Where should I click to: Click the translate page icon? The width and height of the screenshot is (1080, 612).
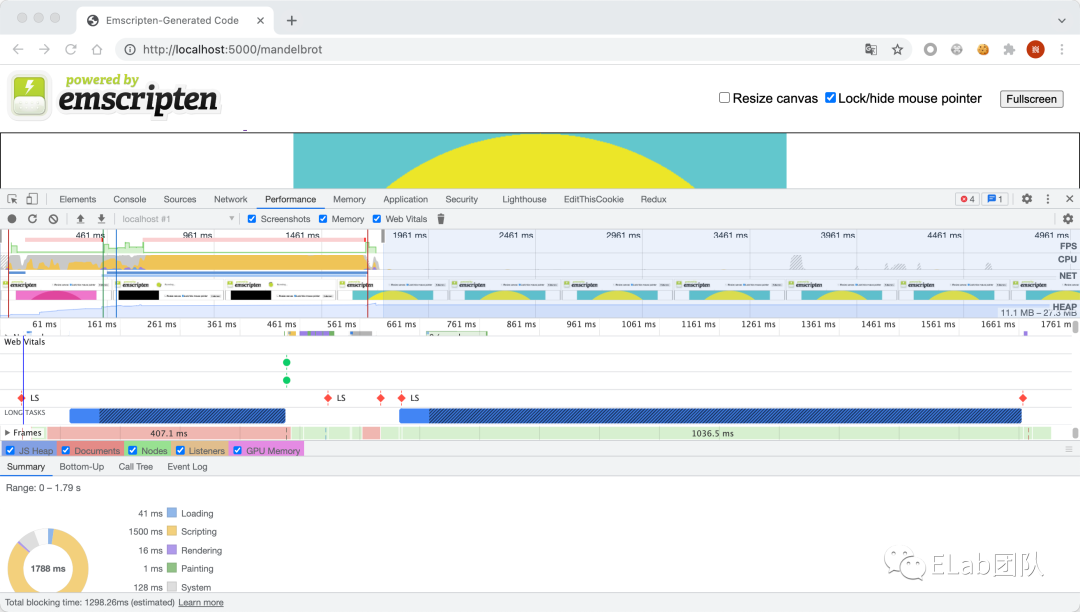point(871,50)
